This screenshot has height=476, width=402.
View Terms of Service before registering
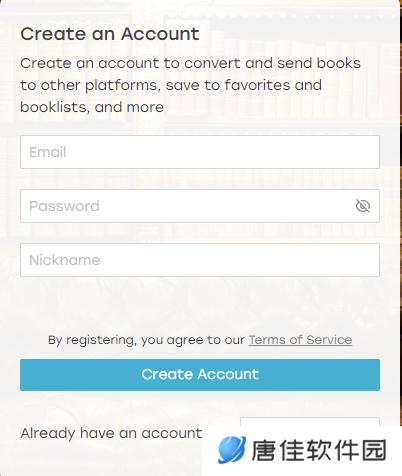click(x=300, y=340)
